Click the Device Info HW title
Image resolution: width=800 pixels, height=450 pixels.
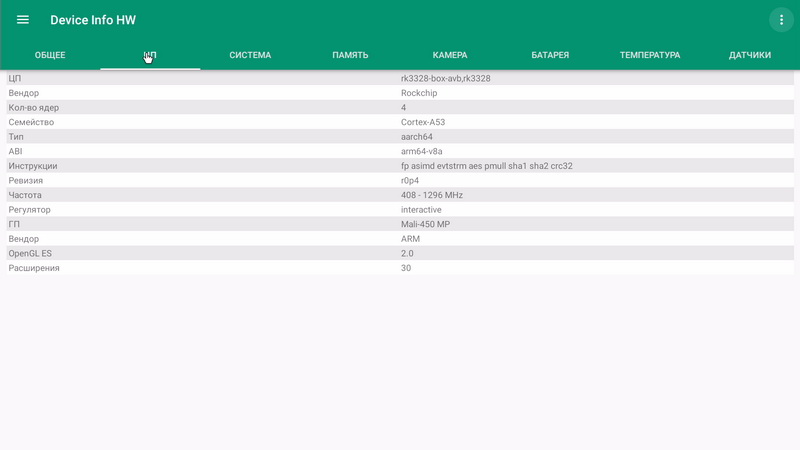point(93,20)
